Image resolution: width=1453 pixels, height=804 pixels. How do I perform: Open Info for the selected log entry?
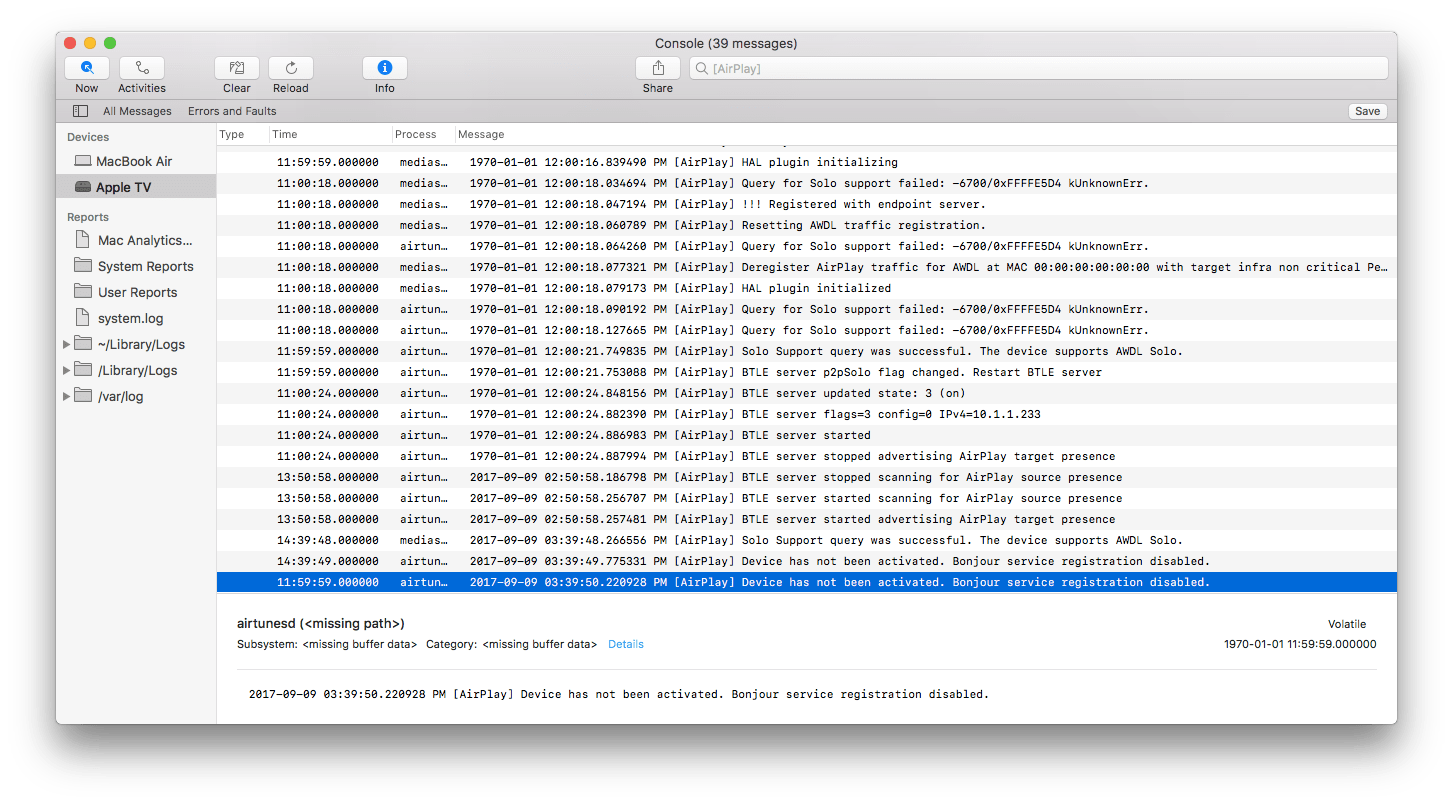[x=384, y=68]
